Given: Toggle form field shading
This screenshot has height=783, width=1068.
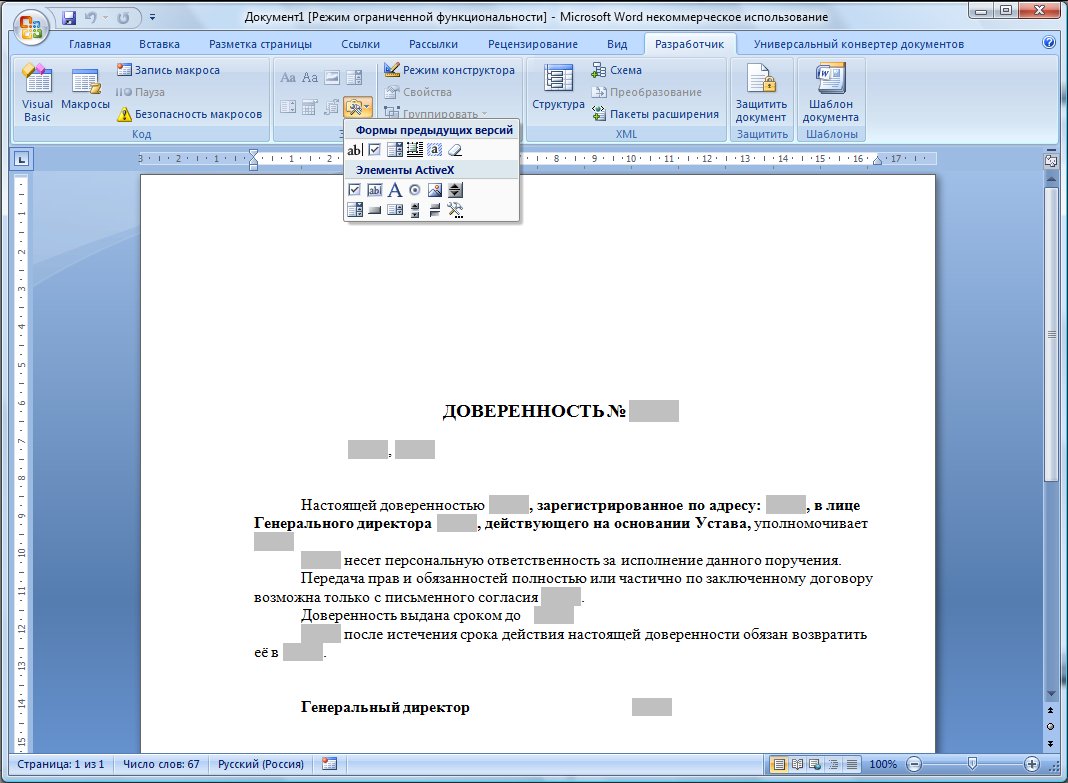Looking at the screenshot, I should pyautogui.click(x=435, y=150).
